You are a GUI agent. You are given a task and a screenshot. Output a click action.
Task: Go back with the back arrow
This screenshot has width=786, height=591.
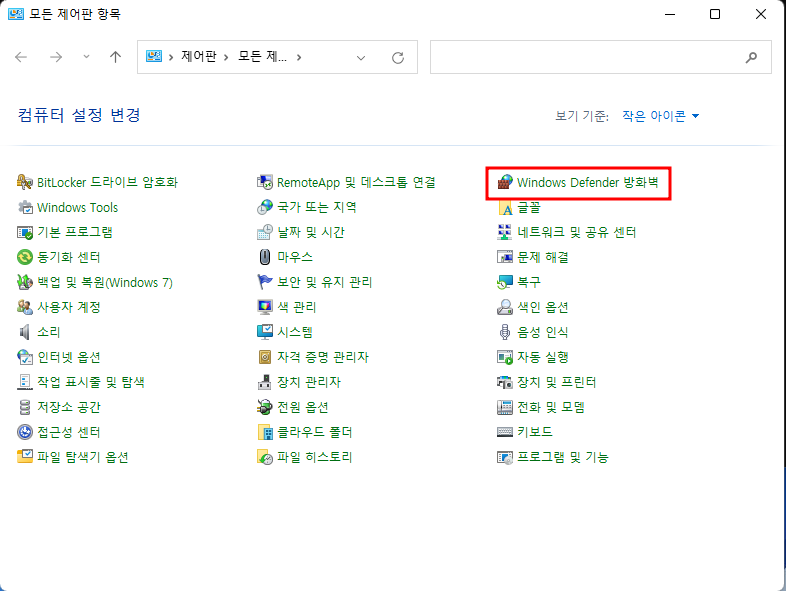[21, 57]
